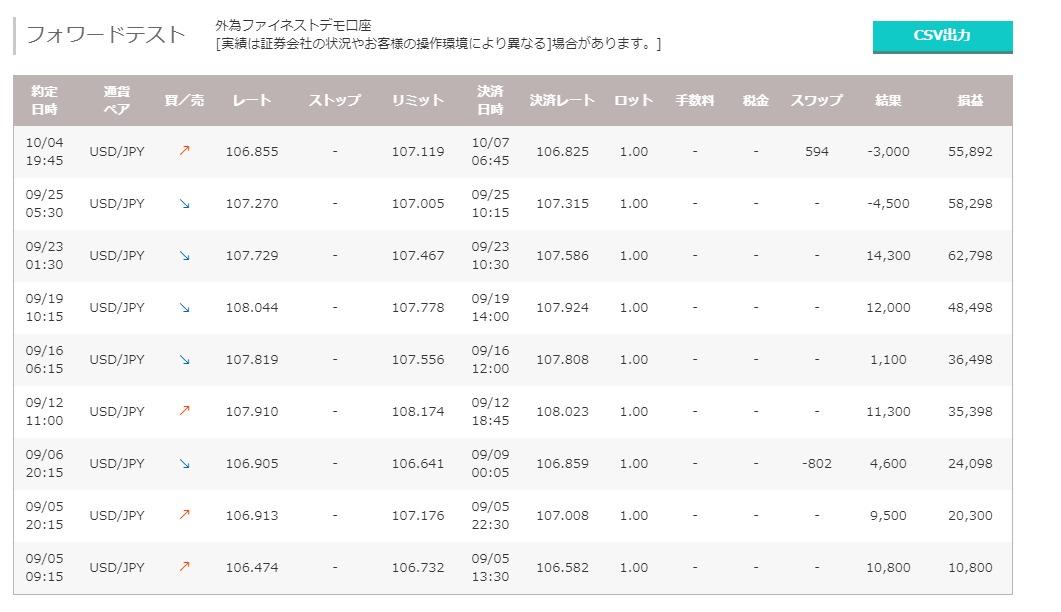Click the sell arrow icon for 09/19 trade
The width and height of the screenshot is (1061, 612).
point(184,308)
